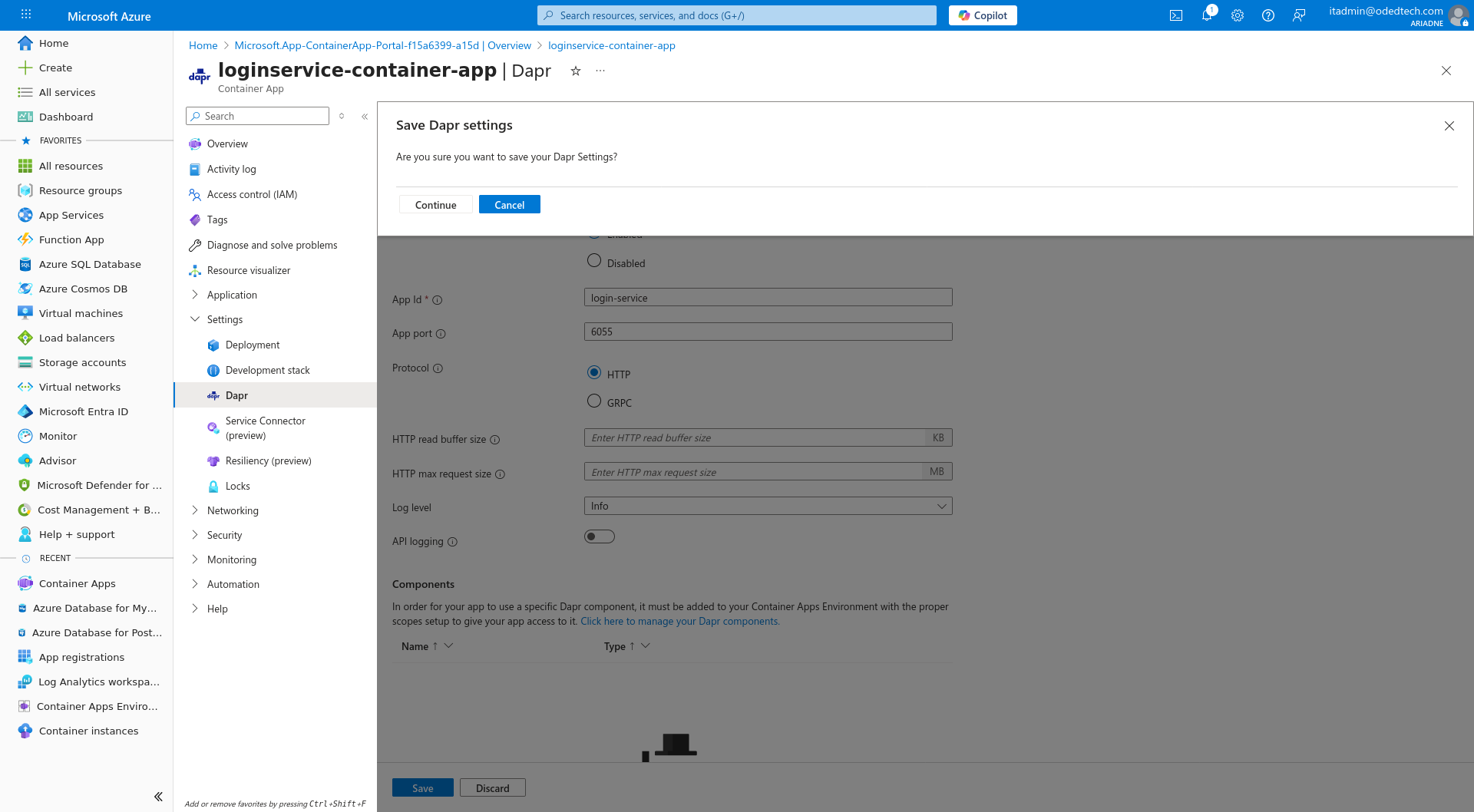The width and height of the screenshot is (1474, 812).
Task: Click the API logging info icon
Action: tap(452, 542)
